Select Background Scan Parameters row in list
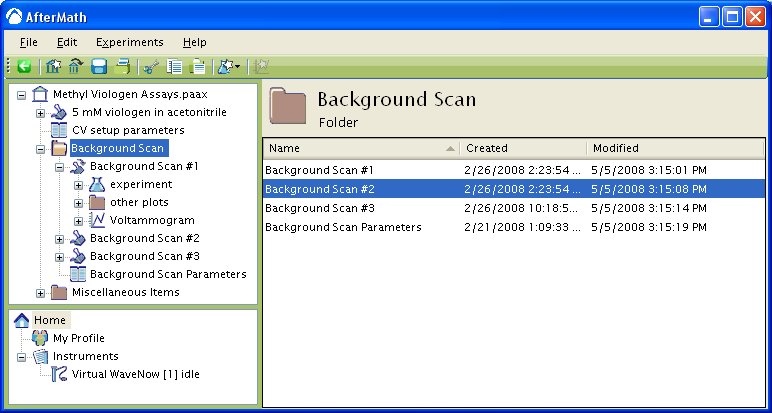The height and width of the screenshot is (413, 772). click(514, 227)
